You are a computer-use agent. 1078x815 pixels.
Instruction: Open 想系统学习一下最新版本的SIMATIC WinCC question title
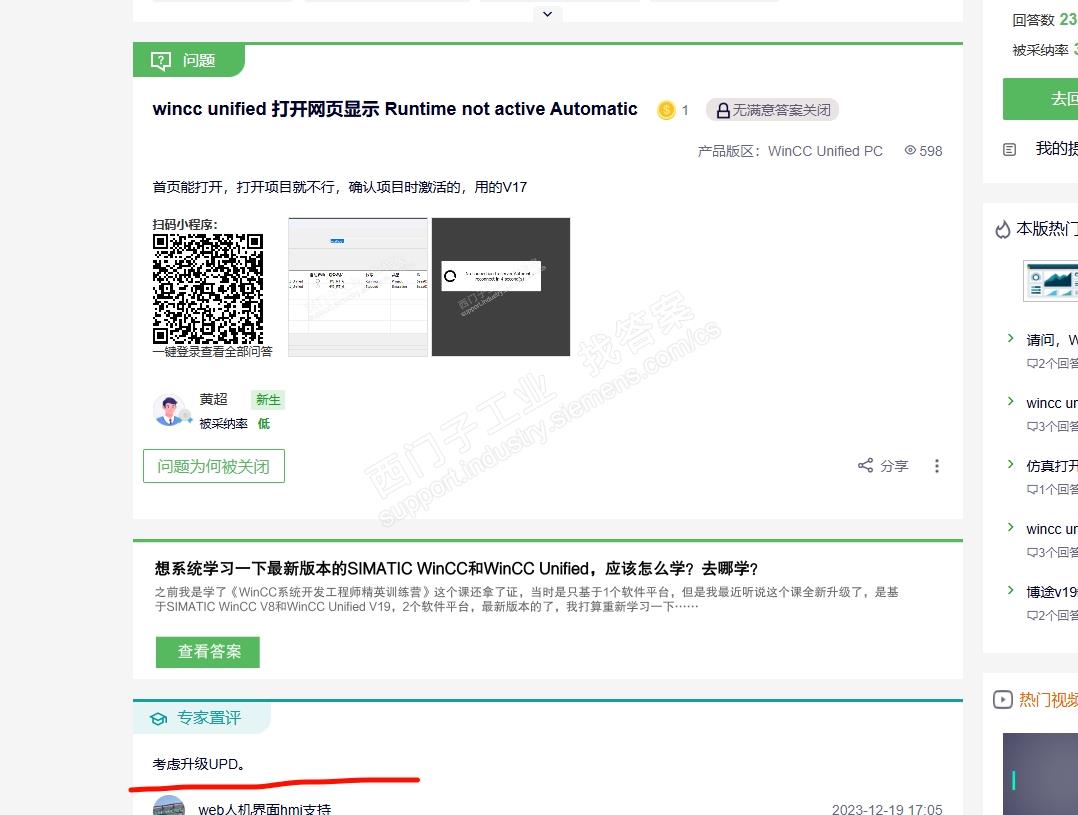456,569
